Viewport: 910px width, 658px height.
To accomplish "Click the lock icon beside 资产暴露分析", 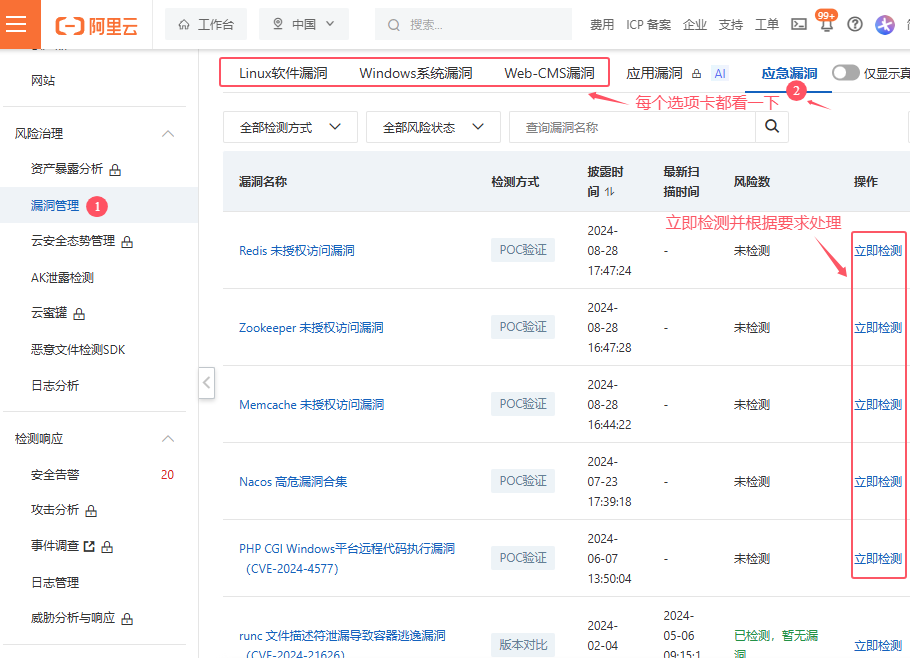I will (115, 169).
